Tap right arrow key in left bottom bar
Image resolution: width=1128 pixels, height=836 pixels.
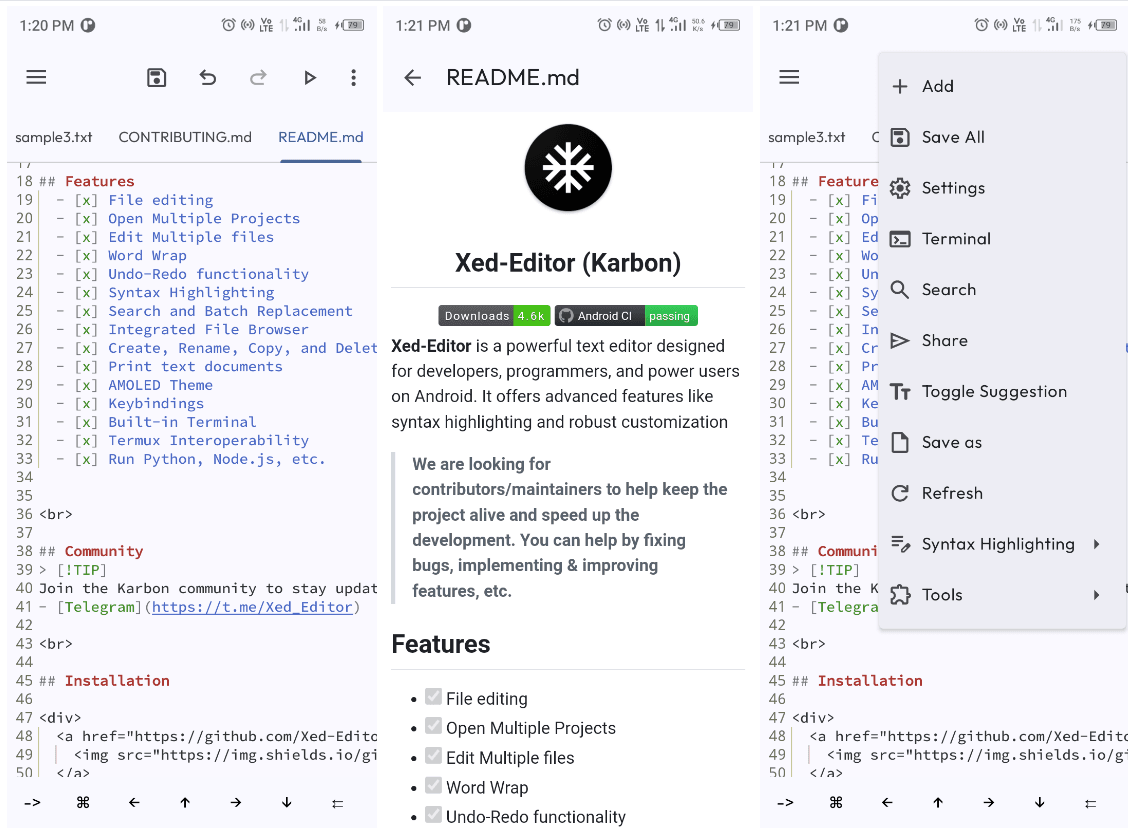[236, 802]
